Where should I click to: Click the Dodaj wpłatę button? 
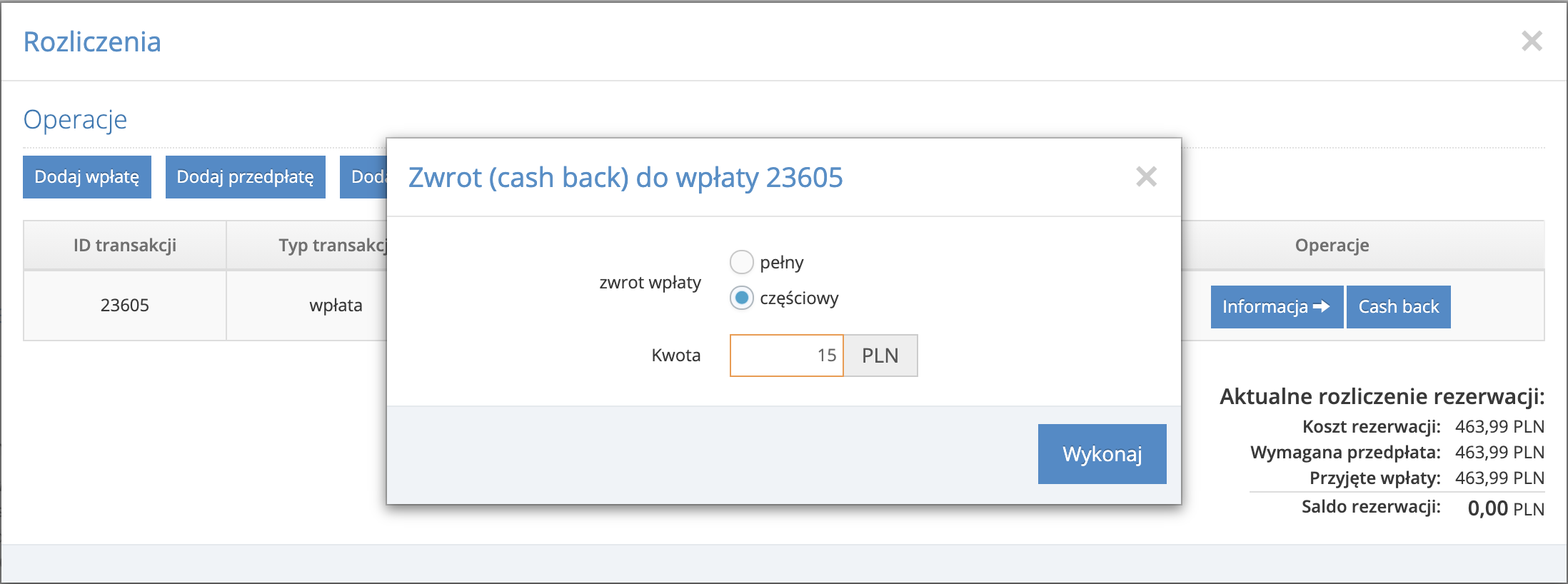pyautogui.click(x=87, y=177)
